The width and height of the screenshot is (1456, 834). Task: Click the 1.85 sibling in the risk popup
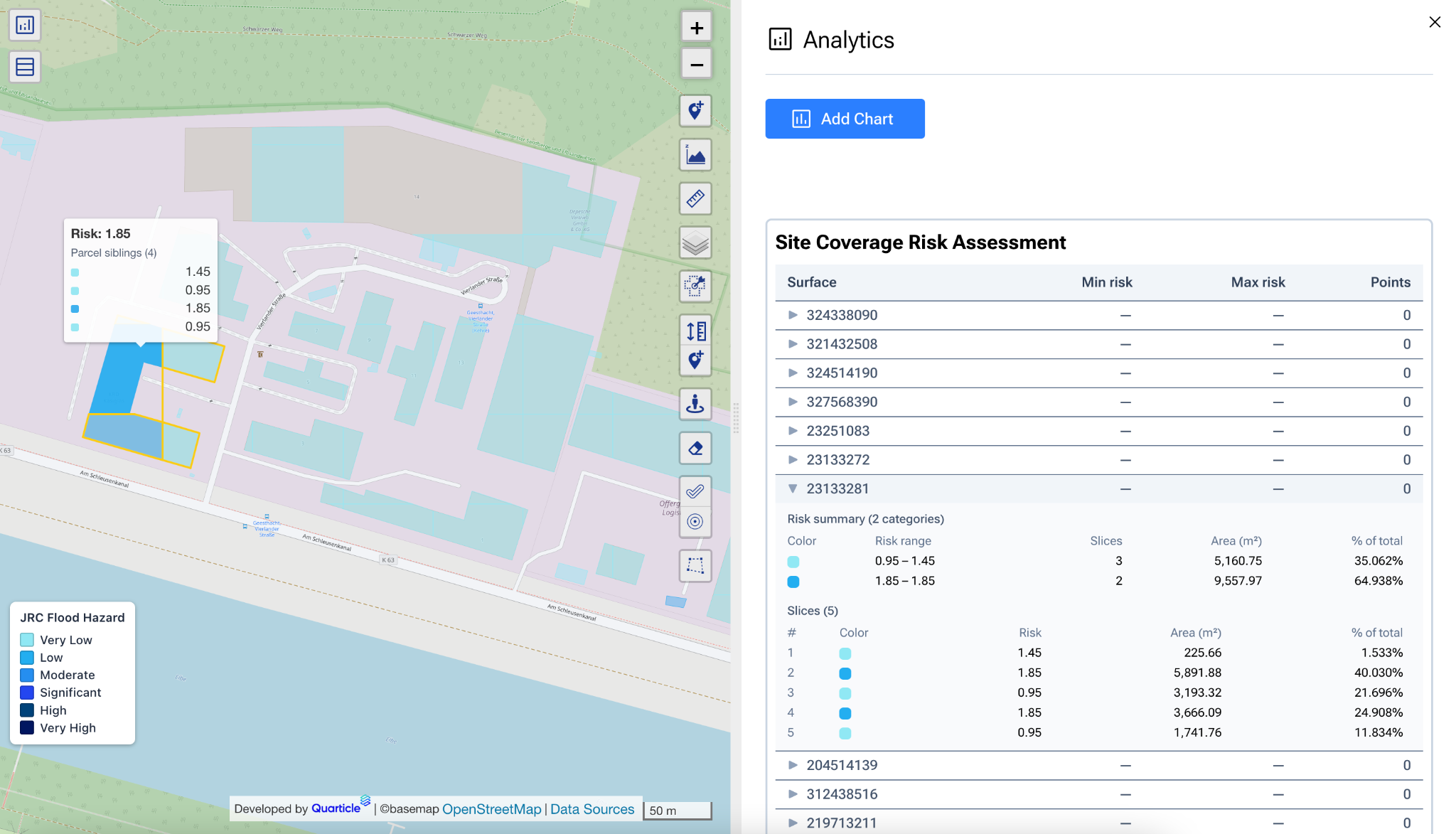141,309
